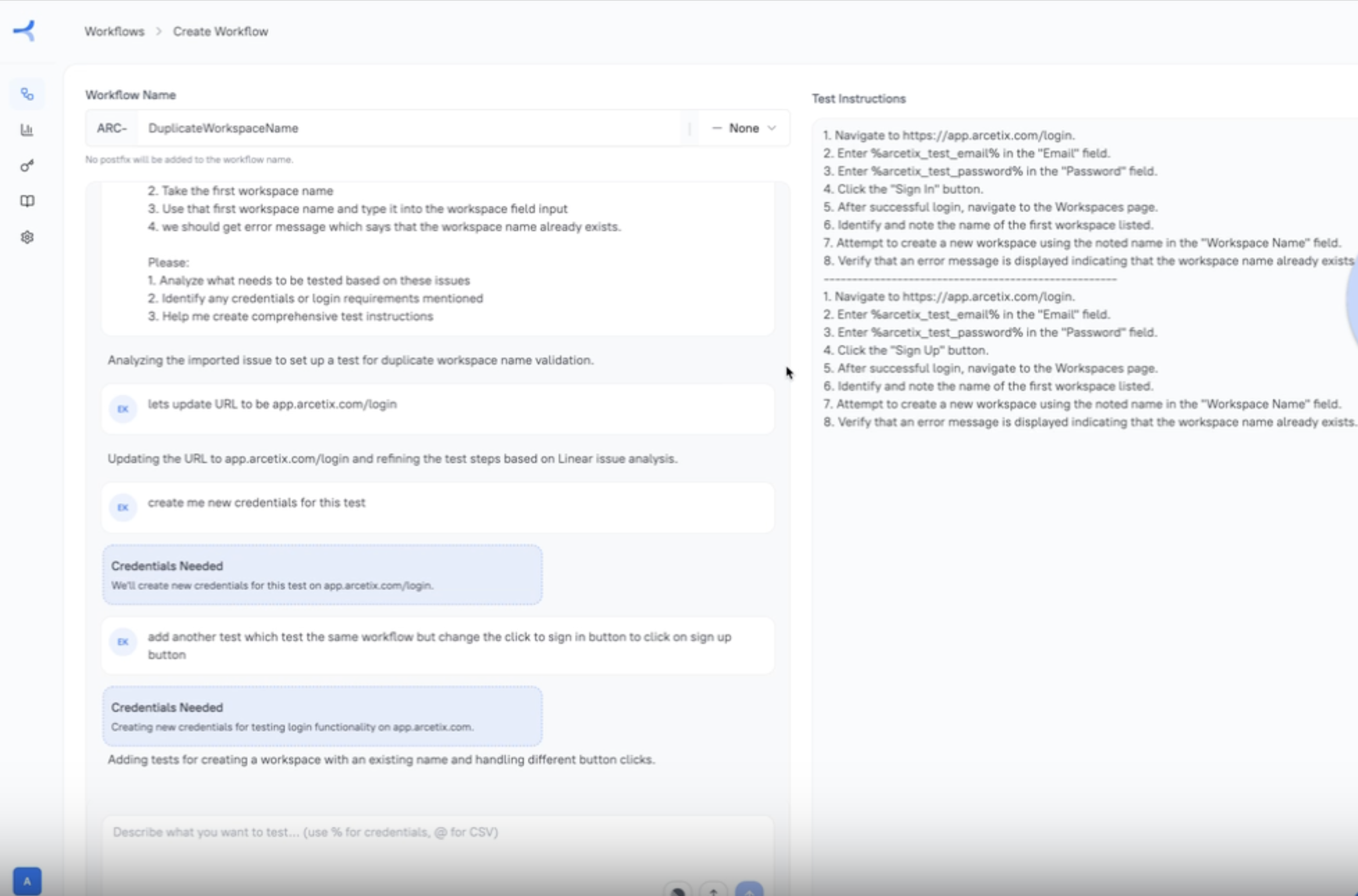Click first test's '7. Attempt to create a new workspace' step
1358x896 pixels.
1082,243
